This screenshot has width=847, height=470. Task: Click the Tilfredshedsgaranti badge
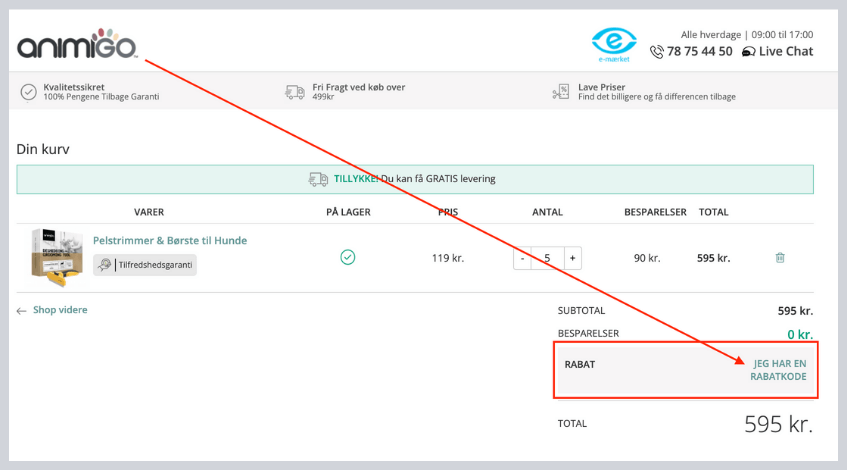(x=145, y=265)
